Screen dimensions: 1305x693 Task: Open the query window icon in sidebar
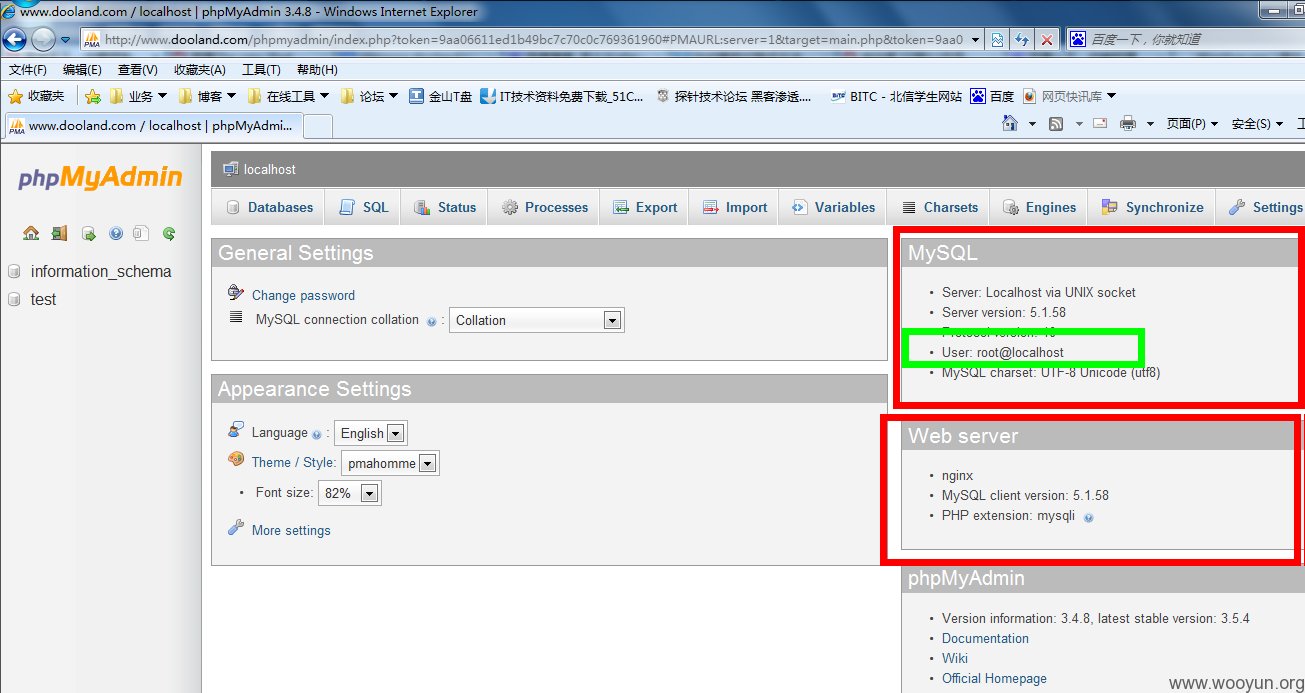coord(88,233)
